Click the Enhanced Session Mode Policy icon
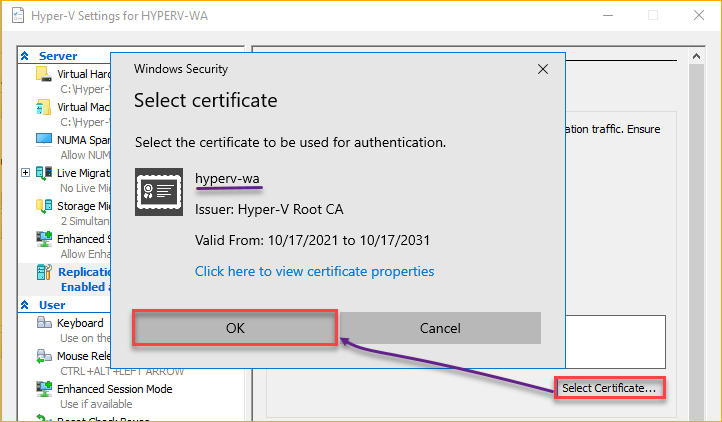This screenshot has width=722, height=422. pyautogui.click(x=44, y=239)
